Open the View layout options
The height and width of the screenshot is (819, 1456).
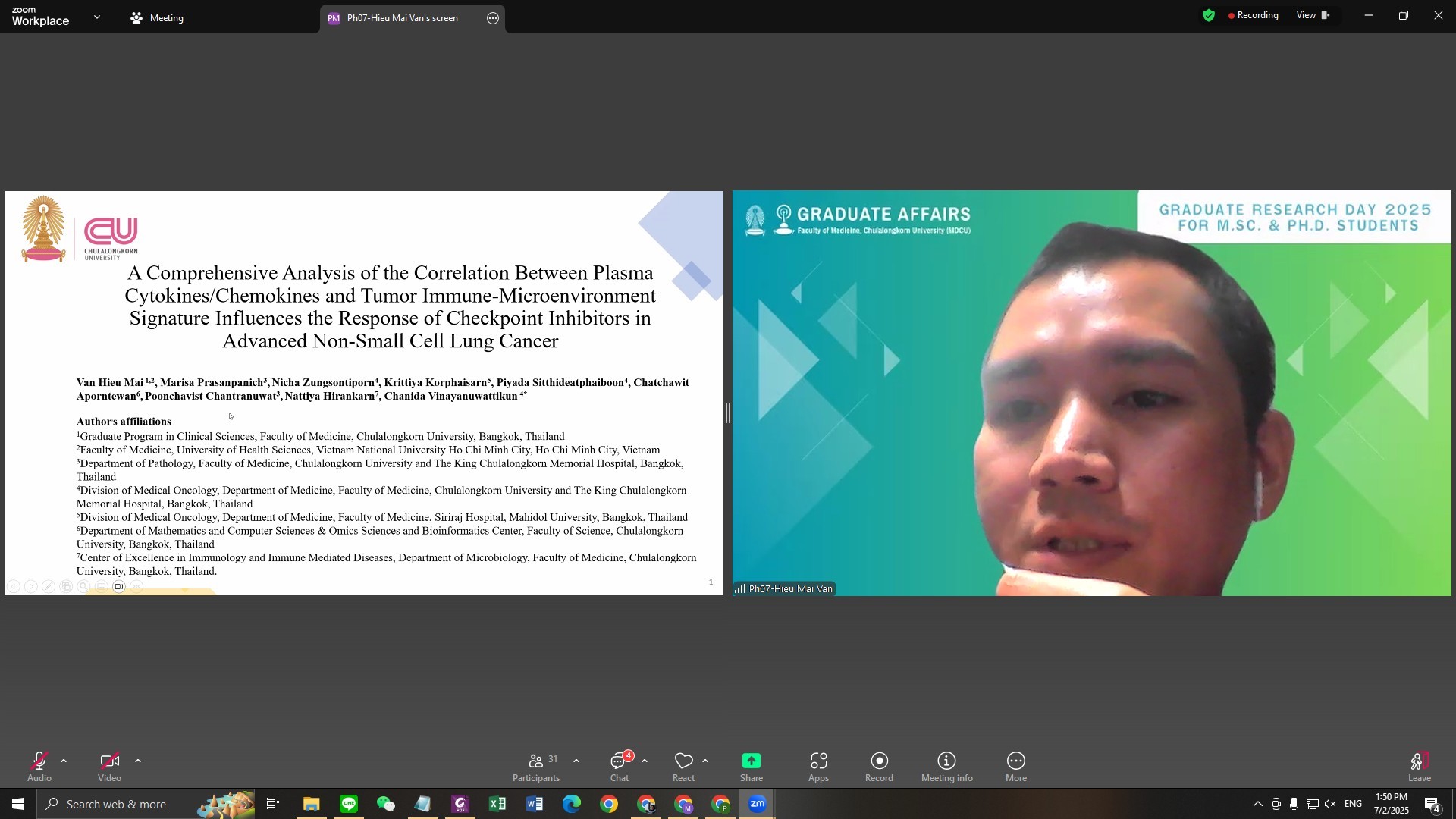(x=1313, y=16)
